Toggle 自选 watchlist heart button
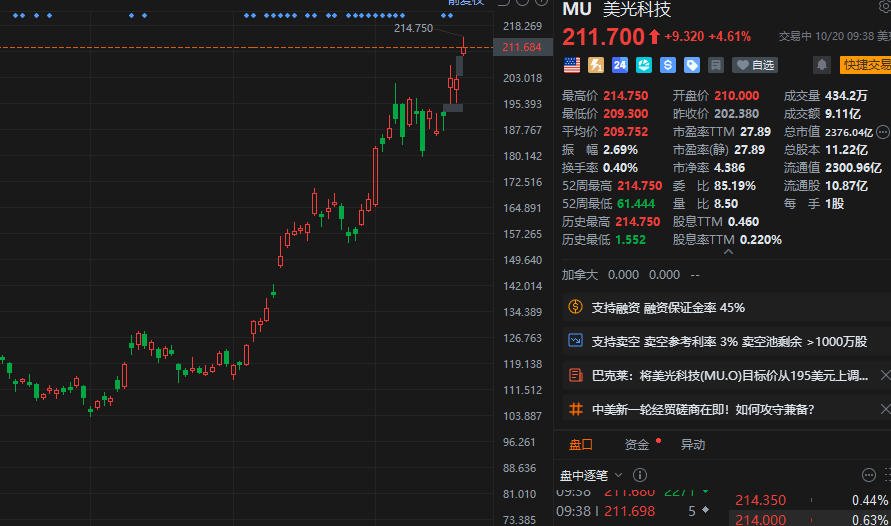Screen dimensions: 891x526 tap(755, 65)
